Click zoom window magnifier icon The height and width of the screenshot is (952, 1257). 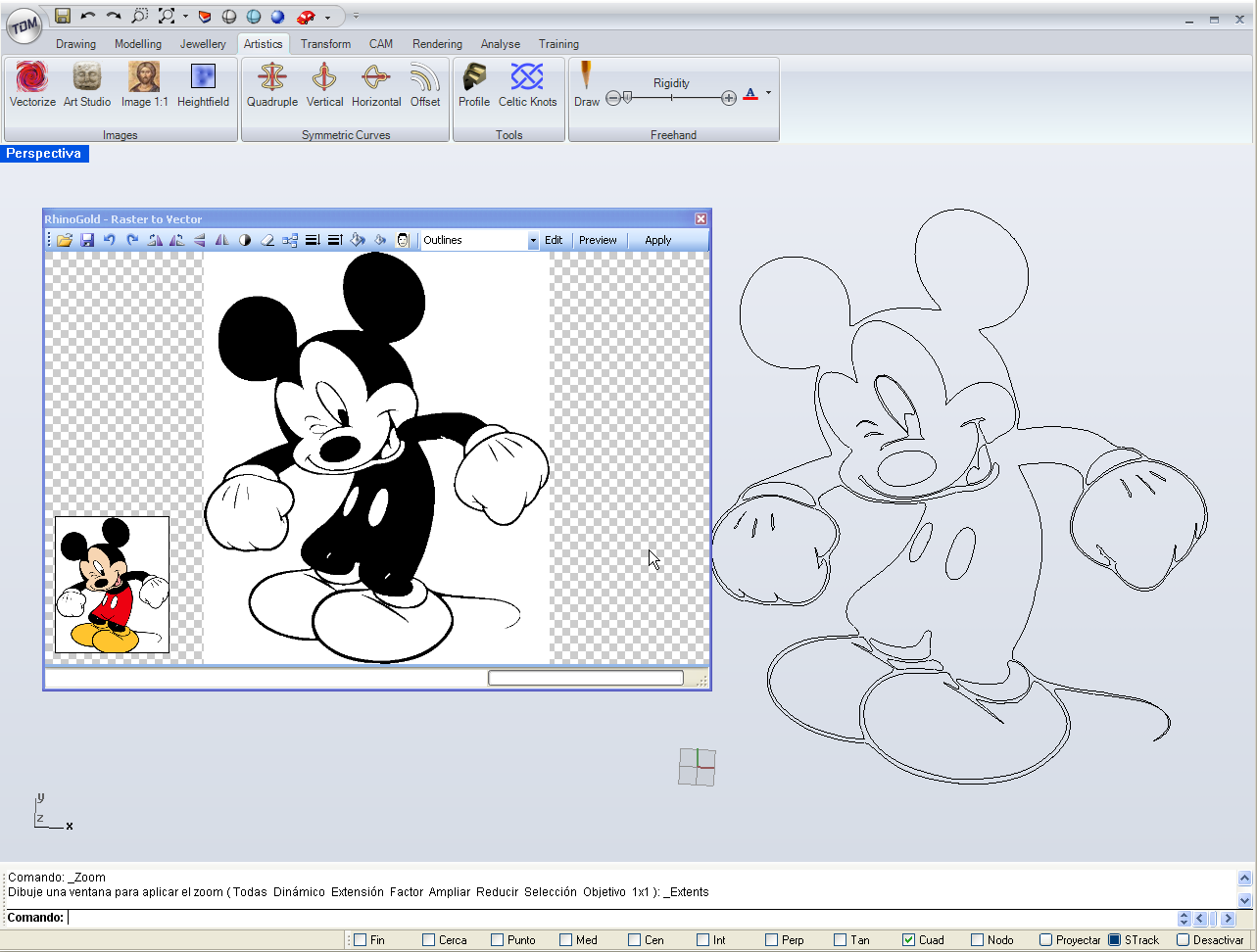coord(139,16)
